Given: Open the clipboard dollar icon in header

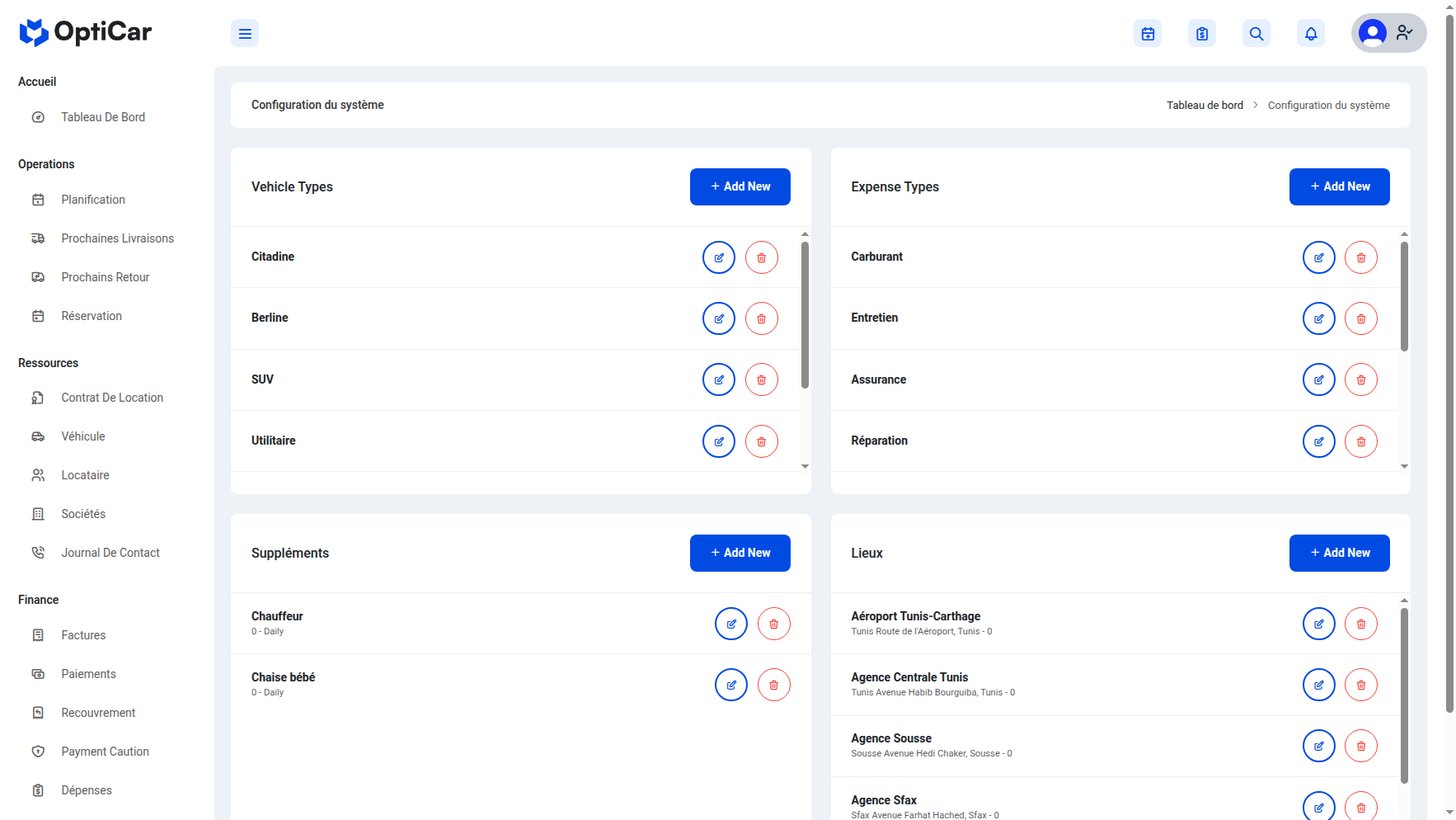Looking at the screenshot, I should (1202, 34).
